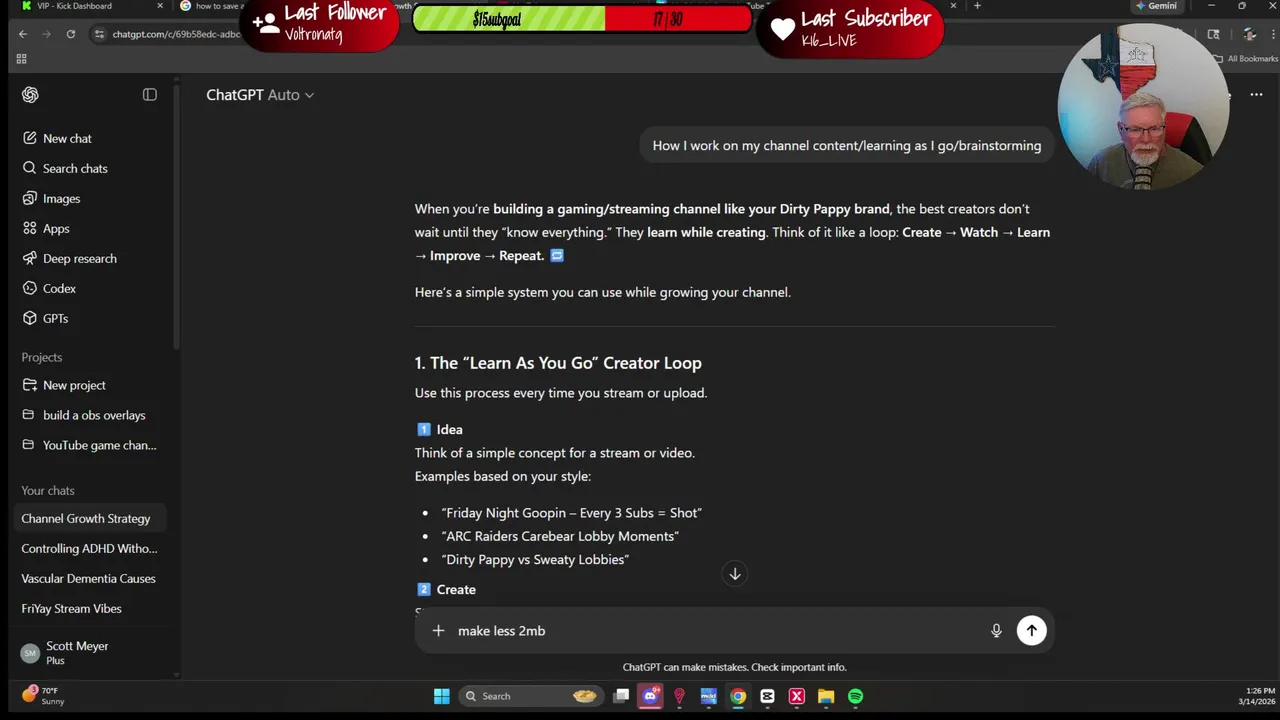Open Controlling ADHD Witho... chat
The height and width of the screenshot is (720, 1280).
click(91, 548)
